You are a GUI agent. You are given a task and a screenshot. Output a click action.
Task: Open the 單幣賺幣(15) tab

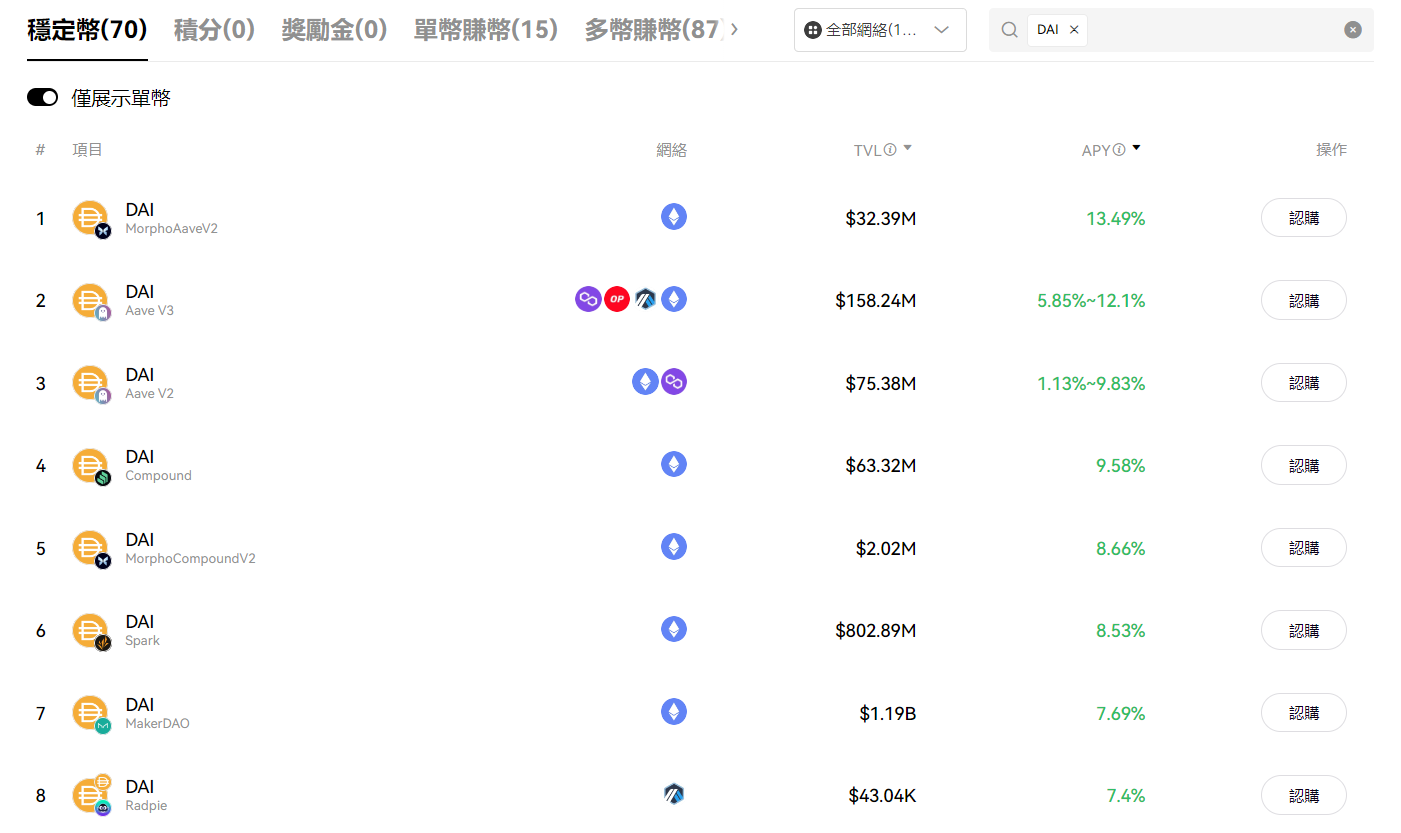485,30
